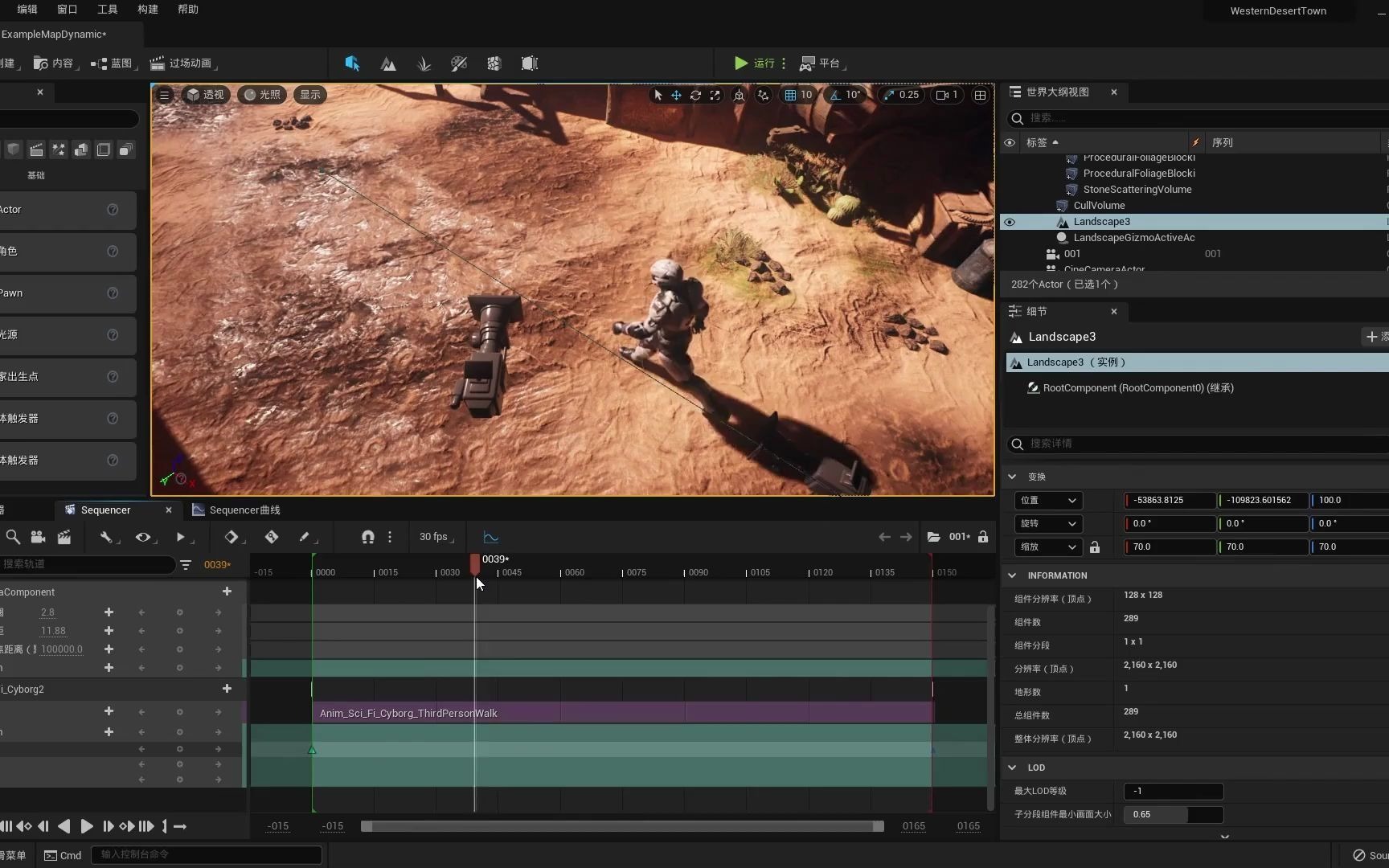Create a camera with Sequencer camera icon
This screenshot has height=868, width=1389.
38,537
